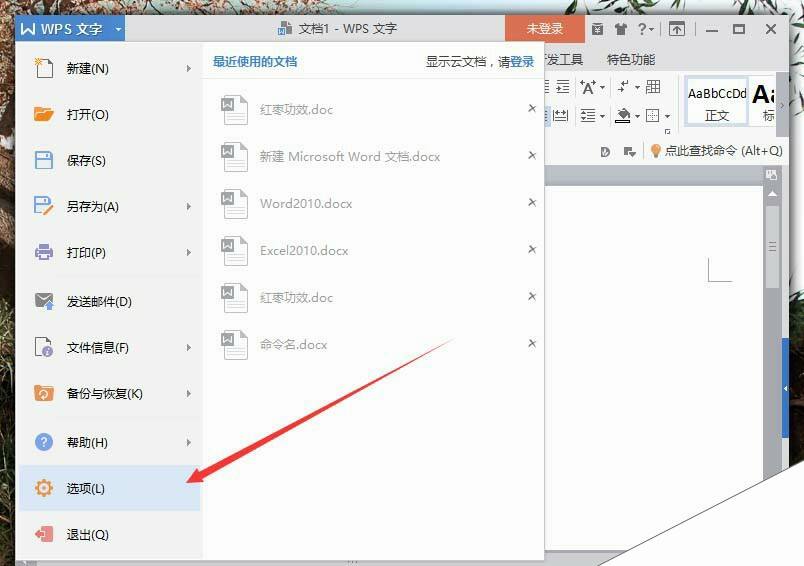
Task: Click the hide-ribbon up arrow icon
Action: coord(677,29)
